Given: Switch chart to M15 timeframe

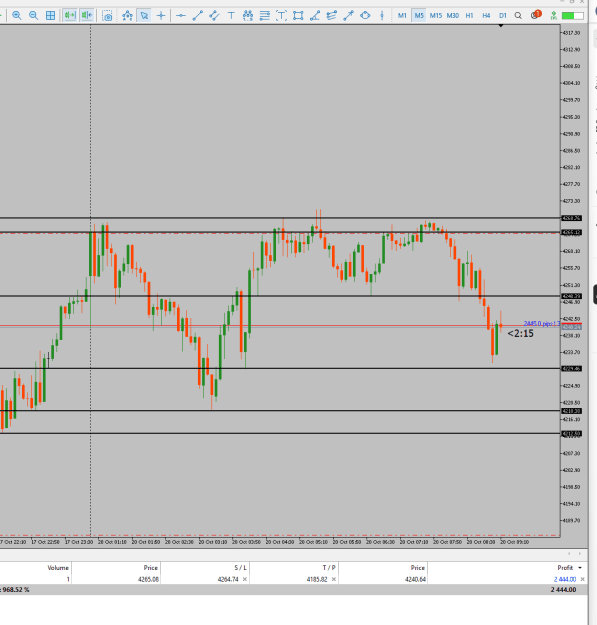Looking at the screenshot, I should click(436, 16).
